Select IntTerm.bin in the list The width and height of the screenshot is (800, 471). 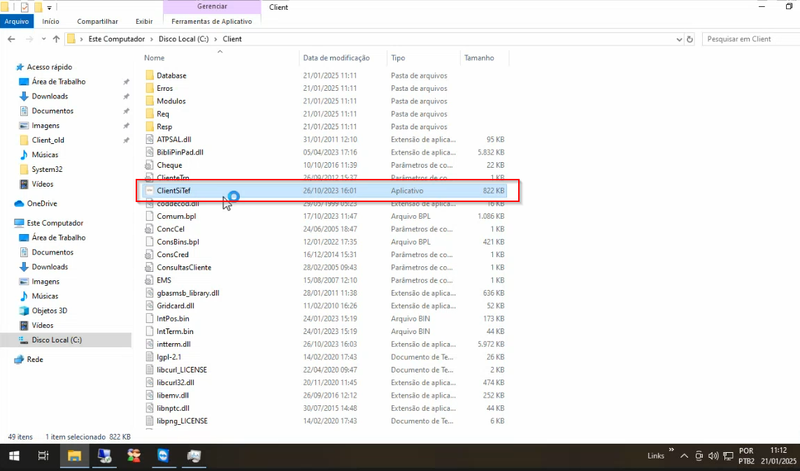[175, 331]
